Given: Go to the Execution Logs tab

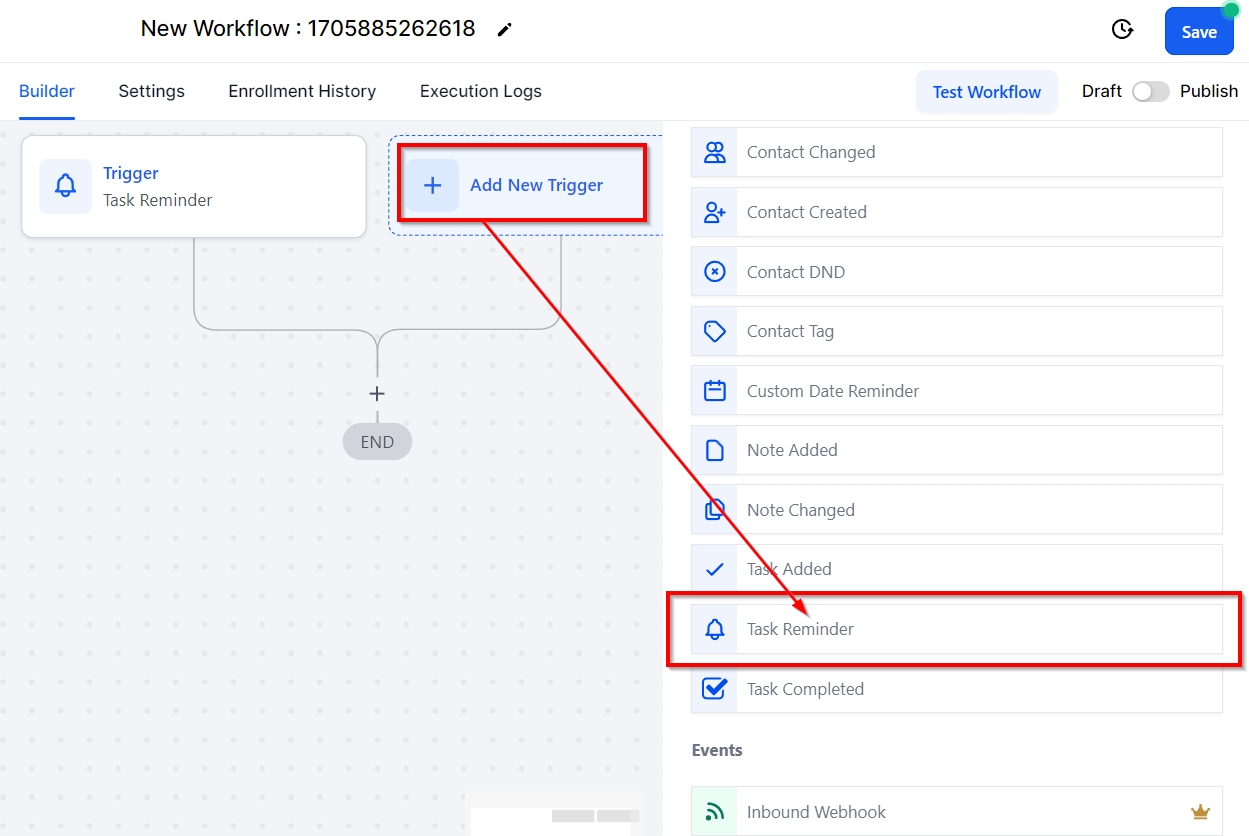Looking at the screenshot, I should (480, 91).
